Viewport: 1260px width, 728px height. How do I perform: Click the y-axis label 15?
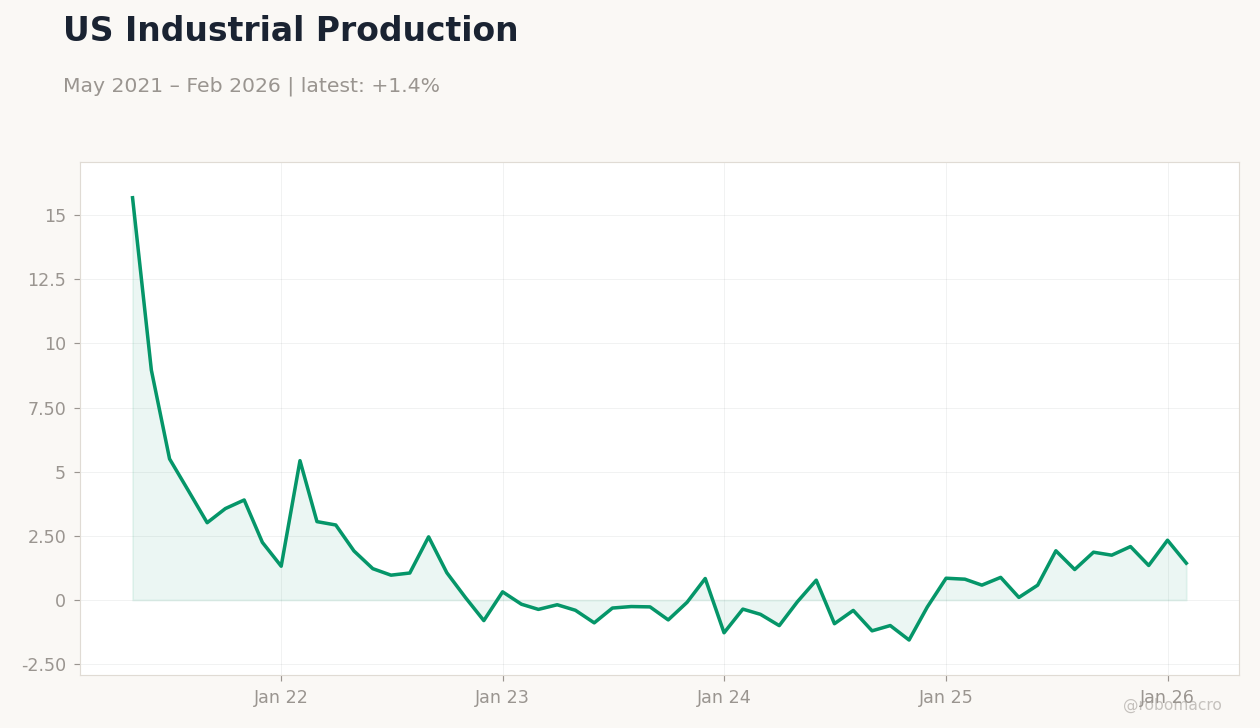(55, 216)
